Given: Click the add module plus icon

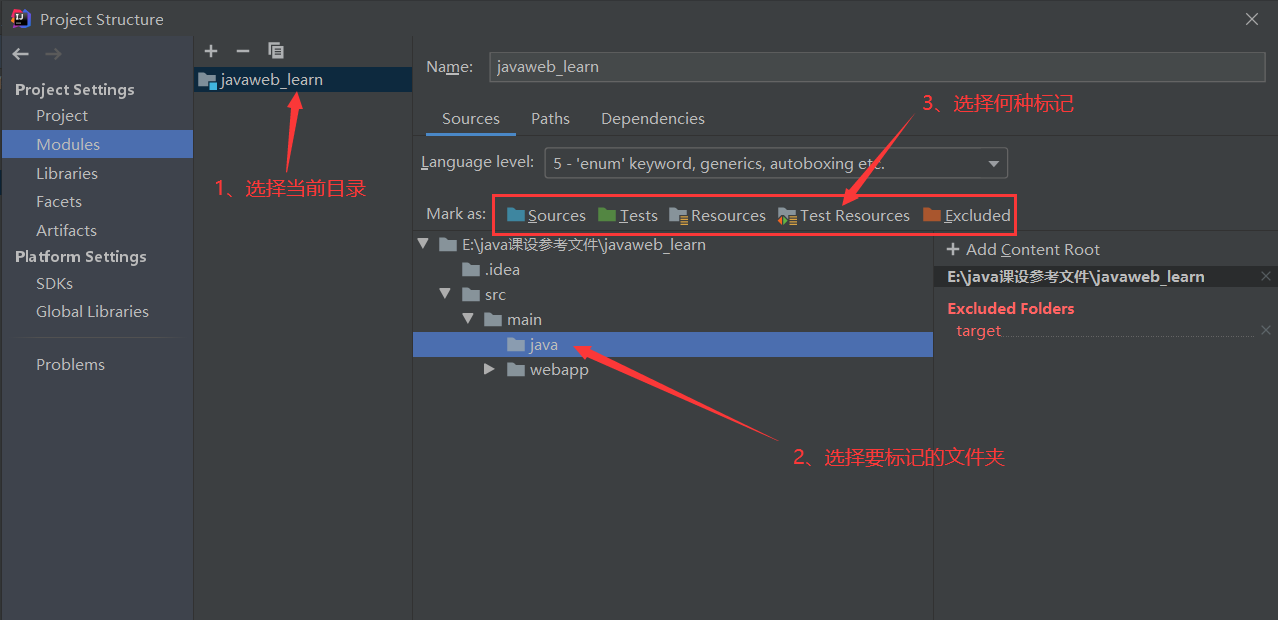Looking at the screenshot, I should [211, 51].
